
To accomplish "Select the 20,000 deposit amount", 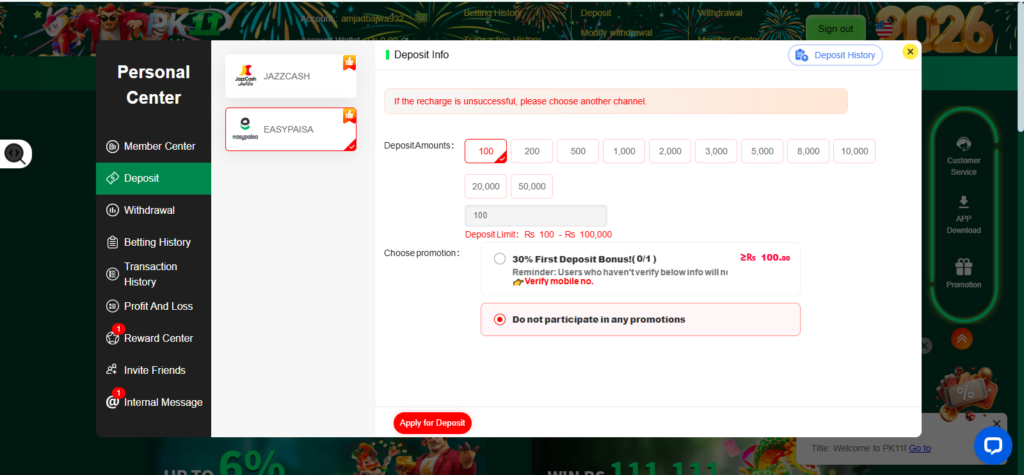I will (x=486, y=186).
